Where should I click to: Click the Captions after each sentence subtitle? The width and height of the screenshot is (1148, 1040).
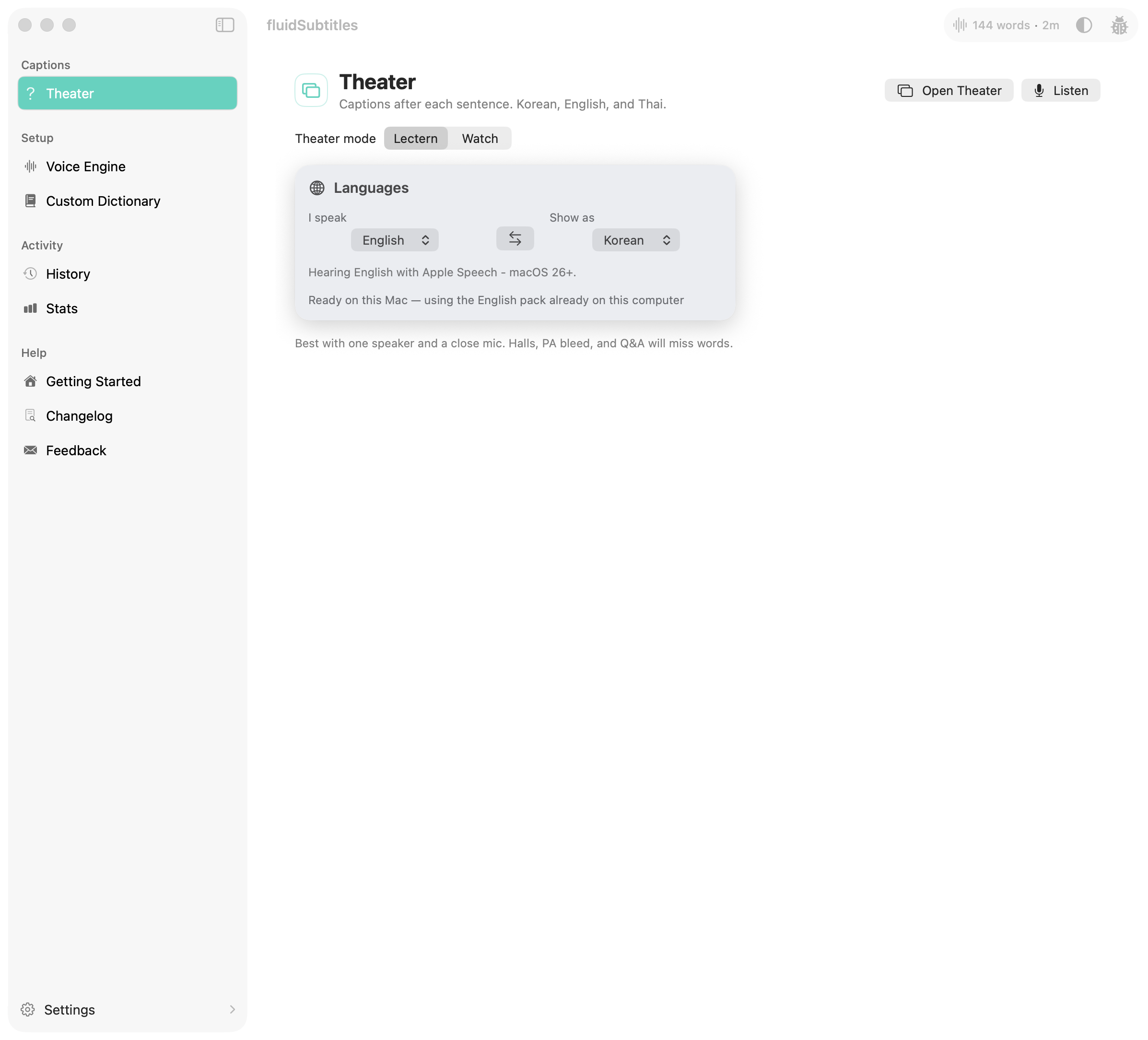click(502, 104)
